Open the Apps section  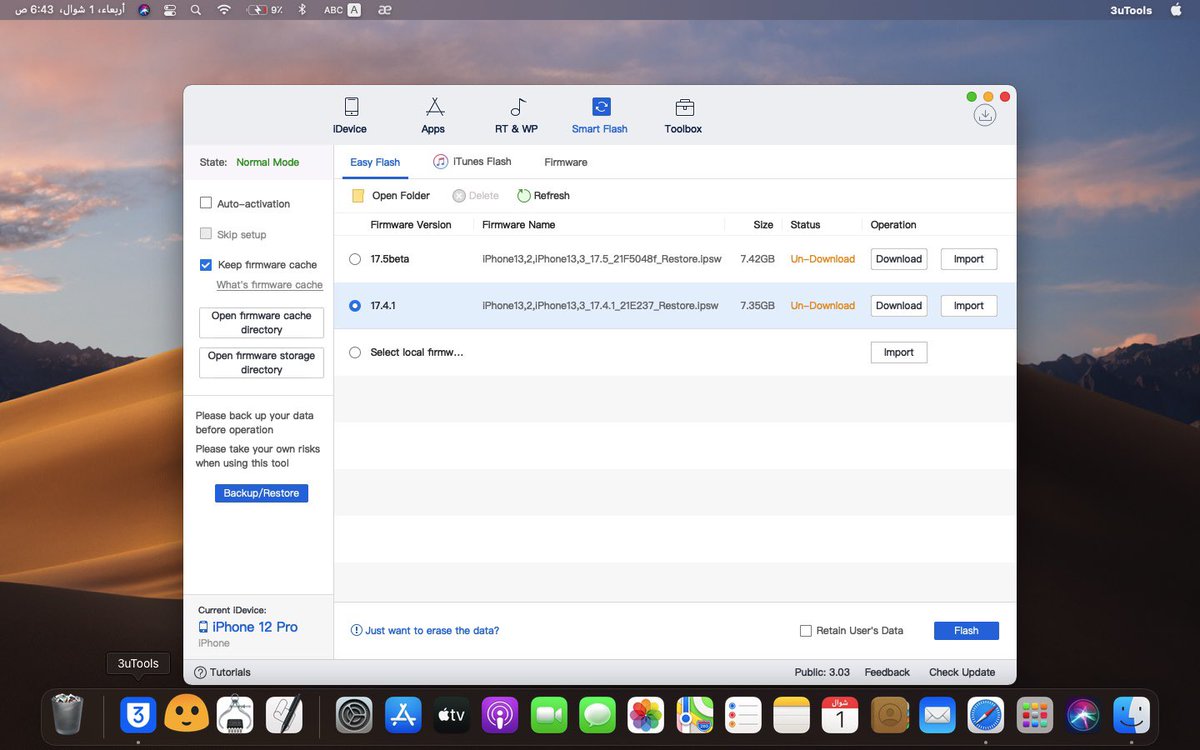click(x=433, y=116)
